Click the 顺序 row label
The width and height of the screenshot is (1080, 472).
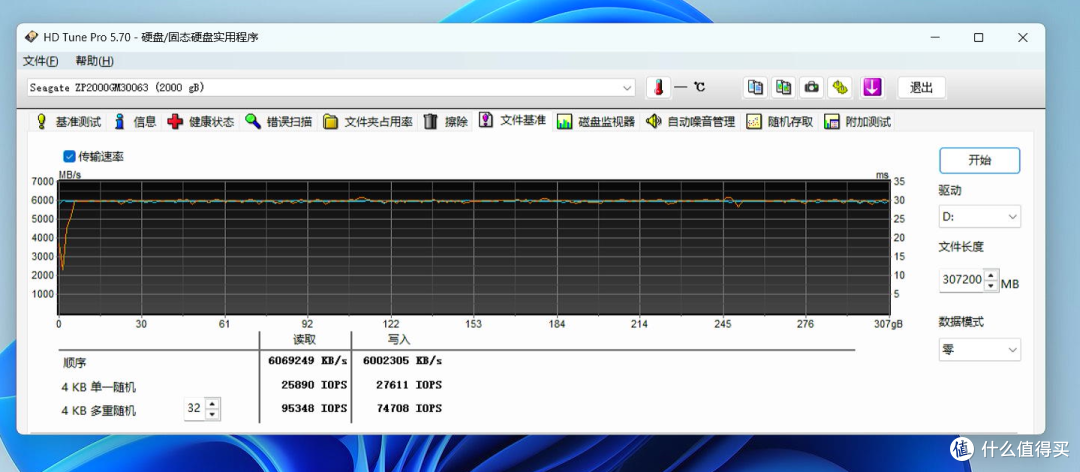73,362
